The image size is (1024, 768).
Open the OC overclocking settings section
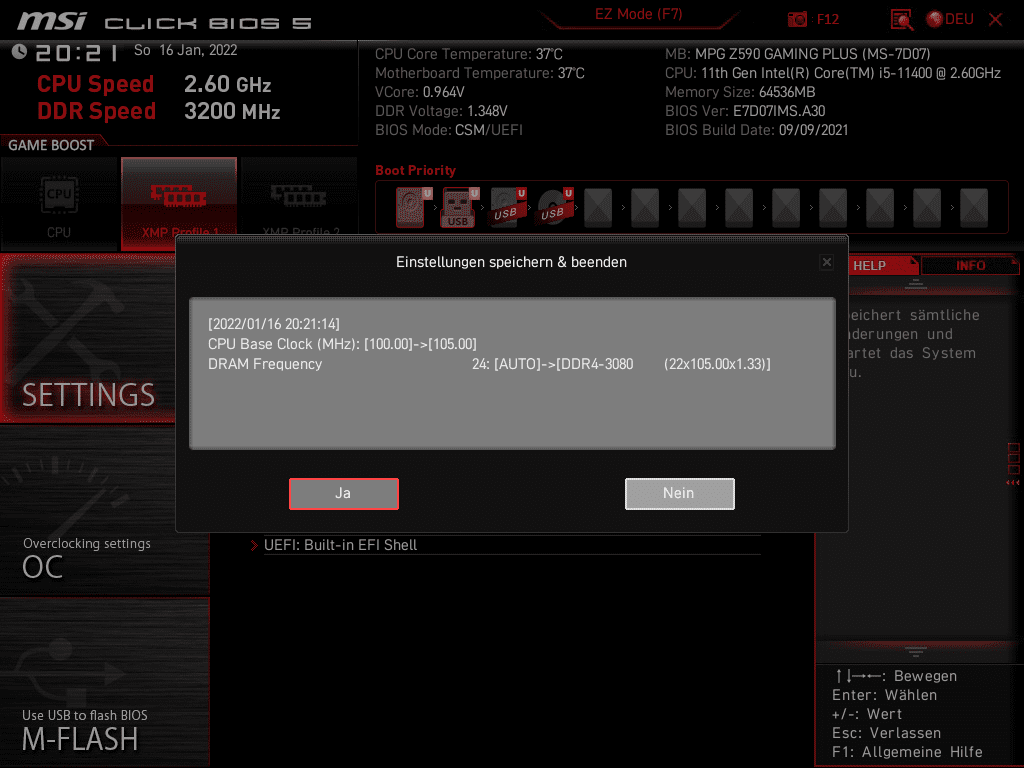104,510
